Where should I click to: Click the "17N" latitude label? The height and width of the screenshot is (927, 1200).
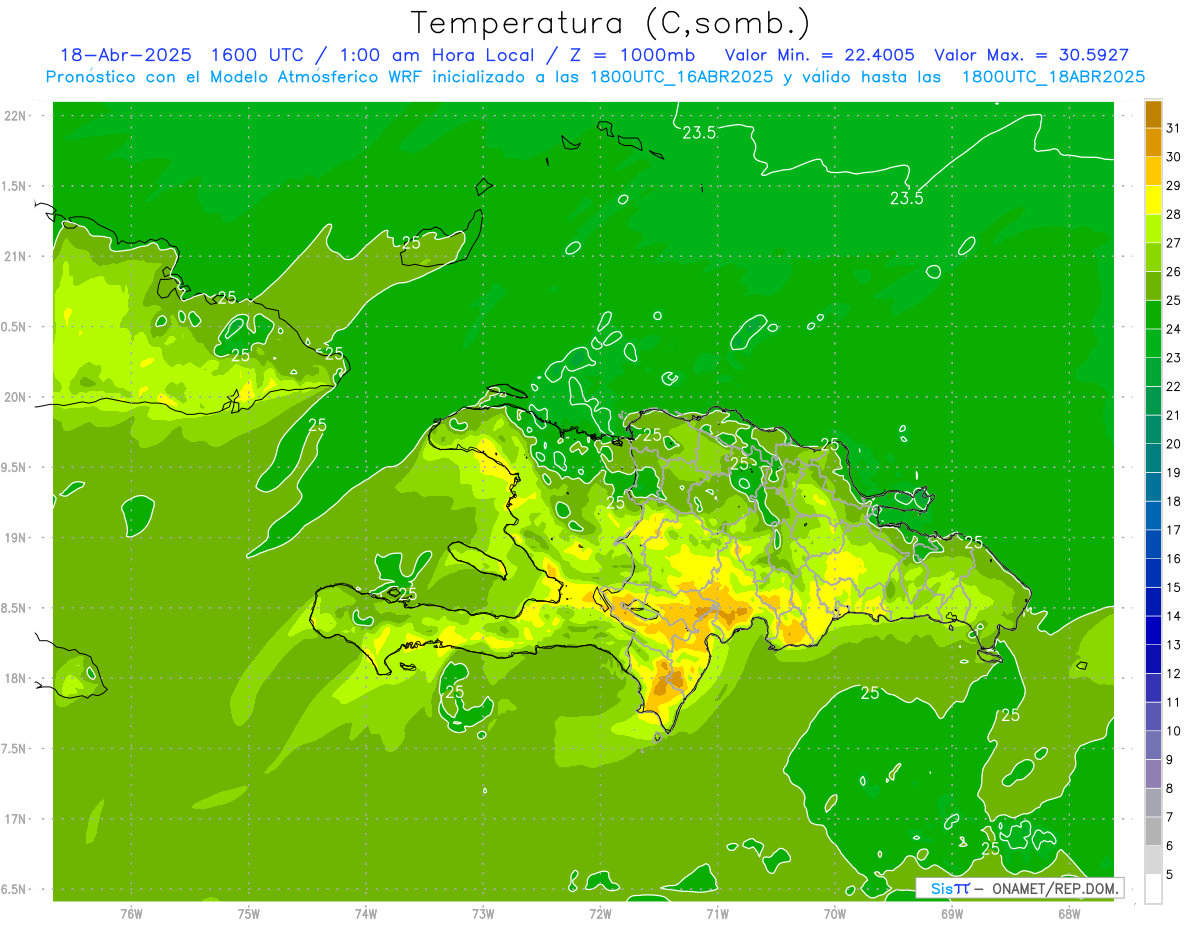[x=17, y=819]
